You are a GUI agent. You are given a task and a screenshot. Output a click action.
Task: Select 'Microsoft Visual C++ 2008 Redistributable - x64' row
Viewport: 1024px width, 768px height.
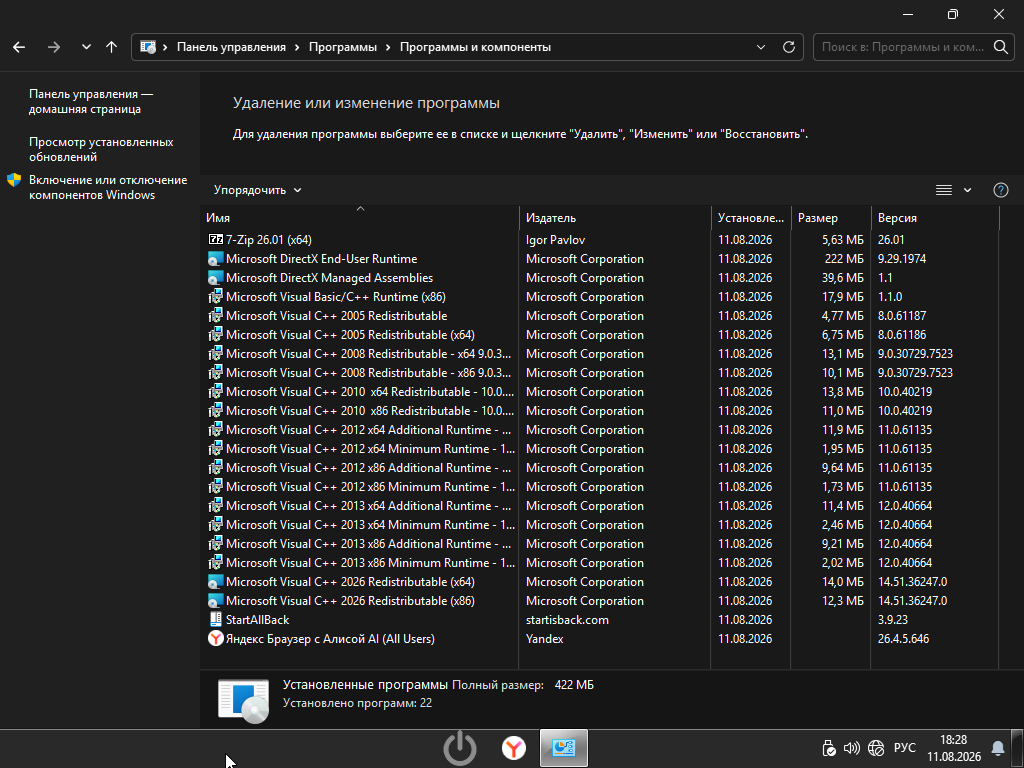601,353
